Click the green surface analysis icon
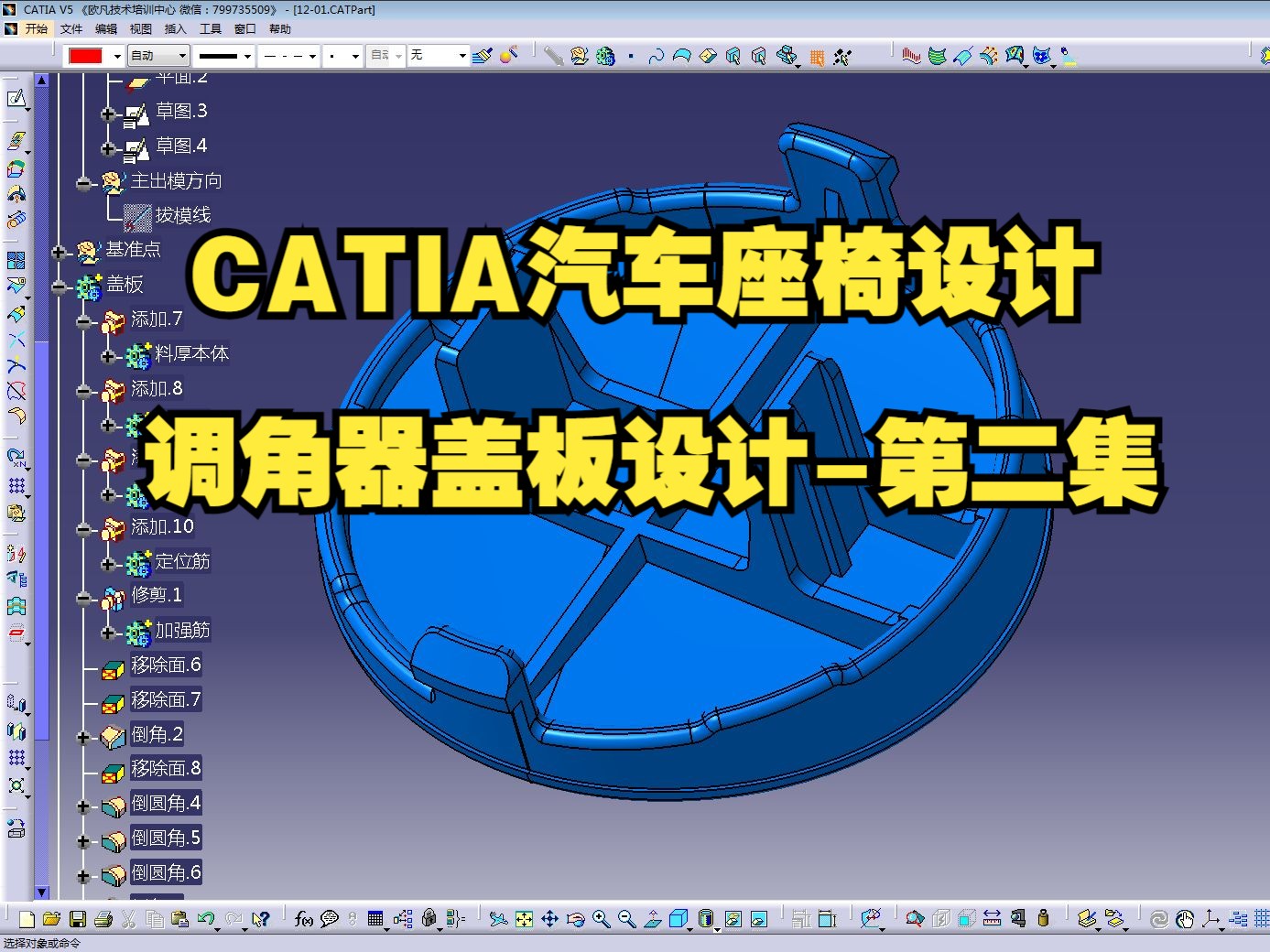This screenshot has height=952, width=1270. pyautogui.click(x=938, y=56)
